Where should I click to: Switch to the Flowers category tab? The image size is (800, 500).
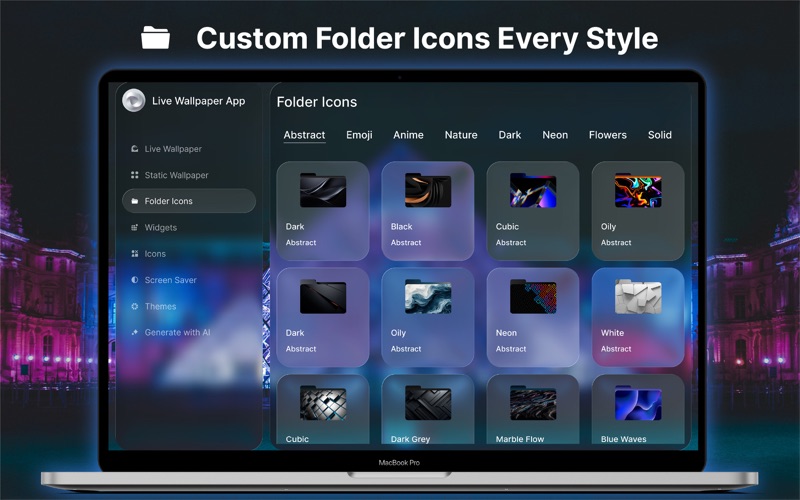tap(608, 135)
